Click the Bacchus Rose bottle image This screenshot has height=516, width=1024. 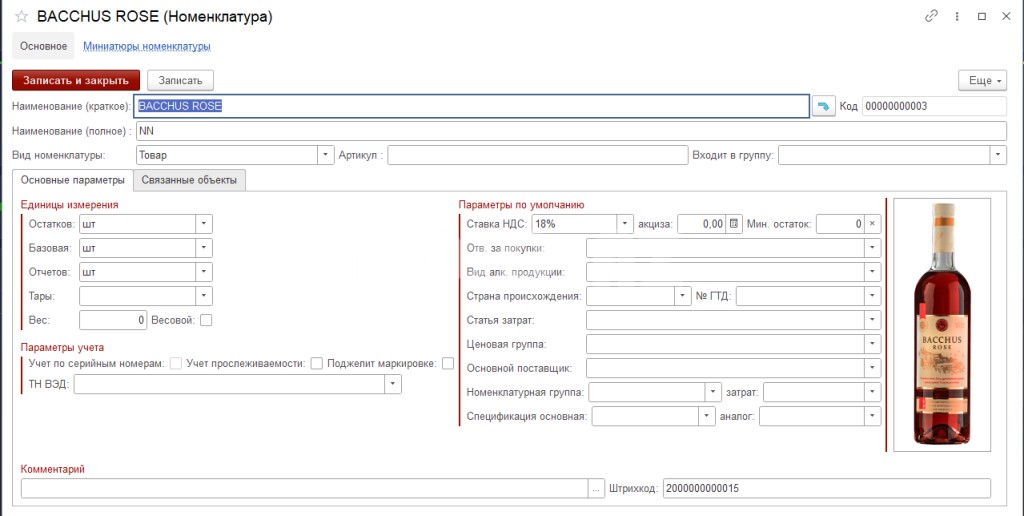942,325
